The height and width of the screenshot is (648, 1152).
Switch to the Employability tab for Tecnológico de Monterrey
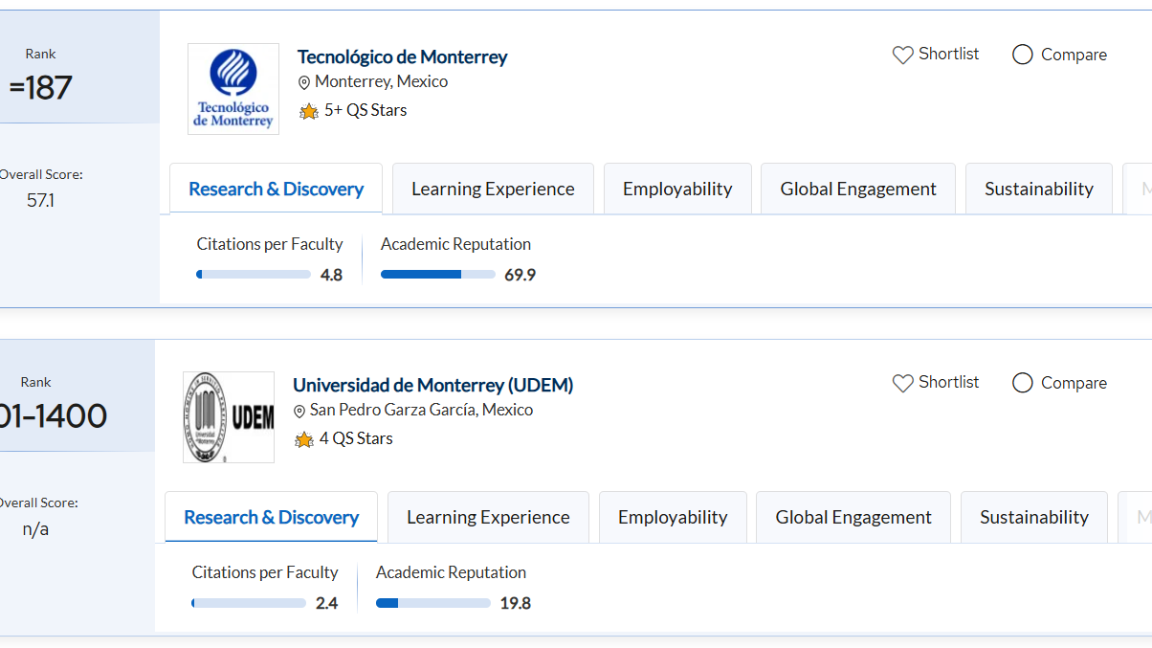click(677, 188)
